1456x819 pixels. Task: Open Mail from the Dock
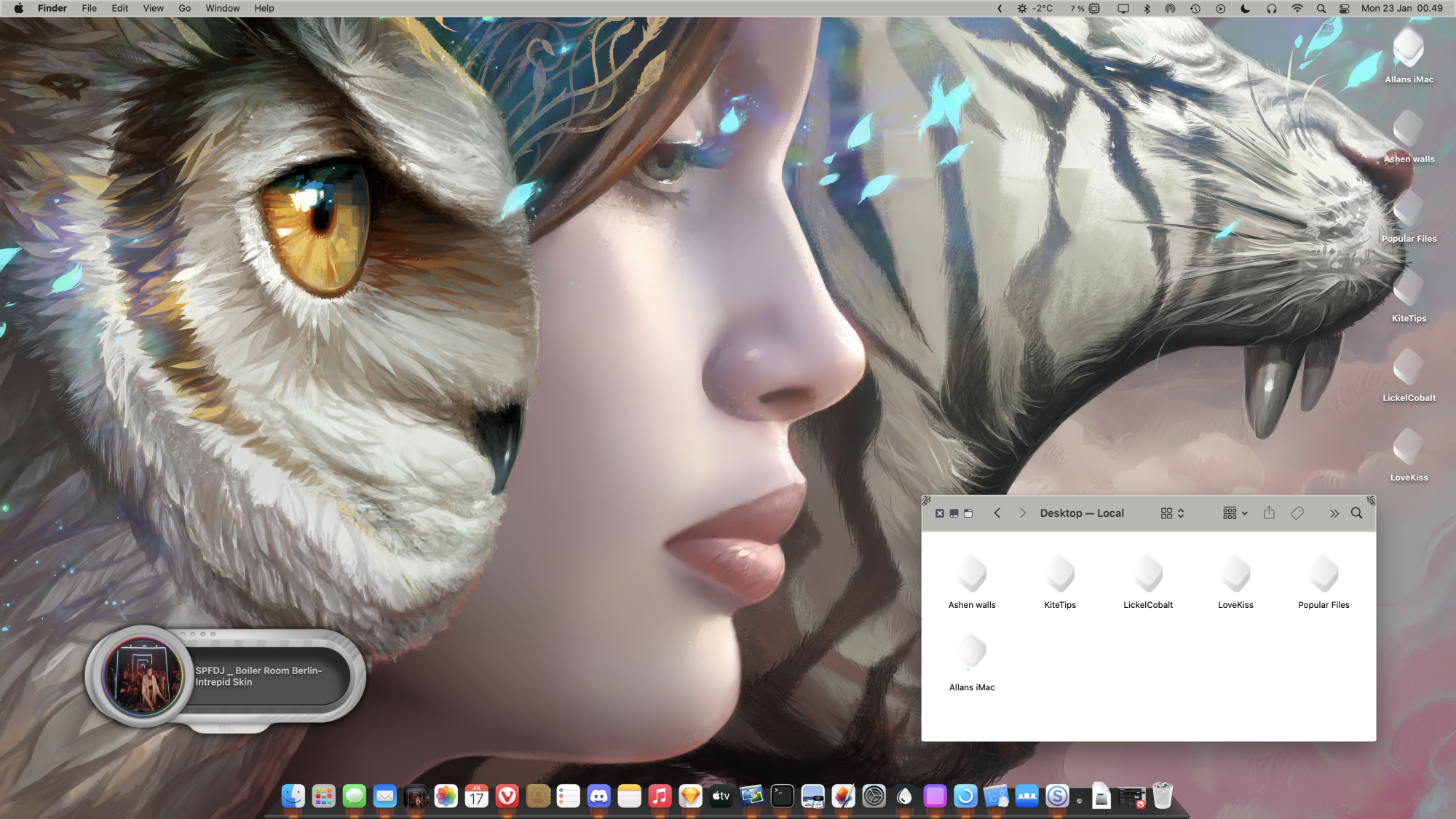pos(385,796)
